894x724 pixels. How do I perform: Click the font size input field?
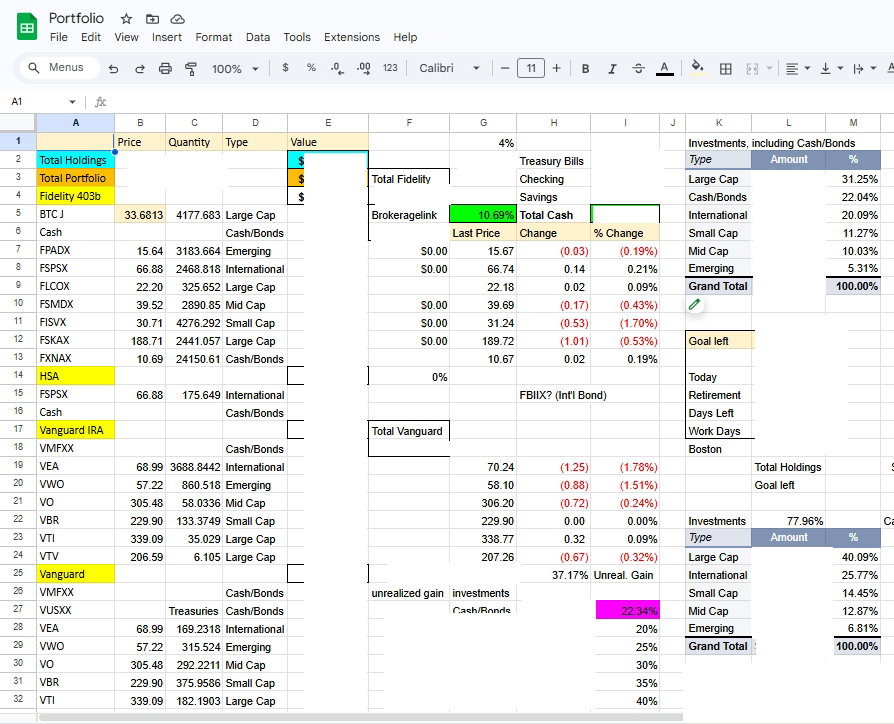pos(530,68)
